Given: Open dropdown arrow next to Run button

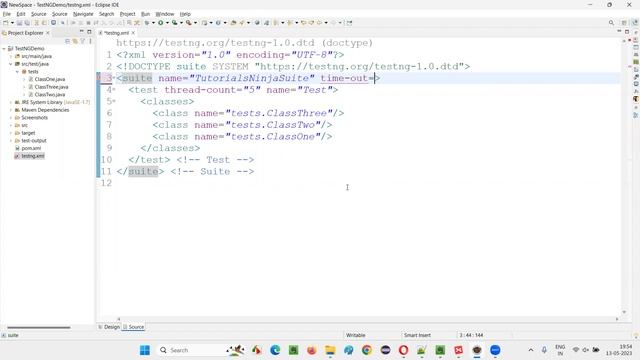Looking at the screenshot, I should point(167,23).
